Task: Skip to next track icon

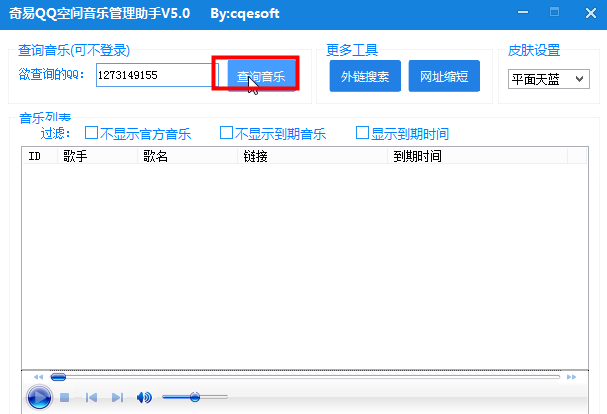Action: point(117,397)
